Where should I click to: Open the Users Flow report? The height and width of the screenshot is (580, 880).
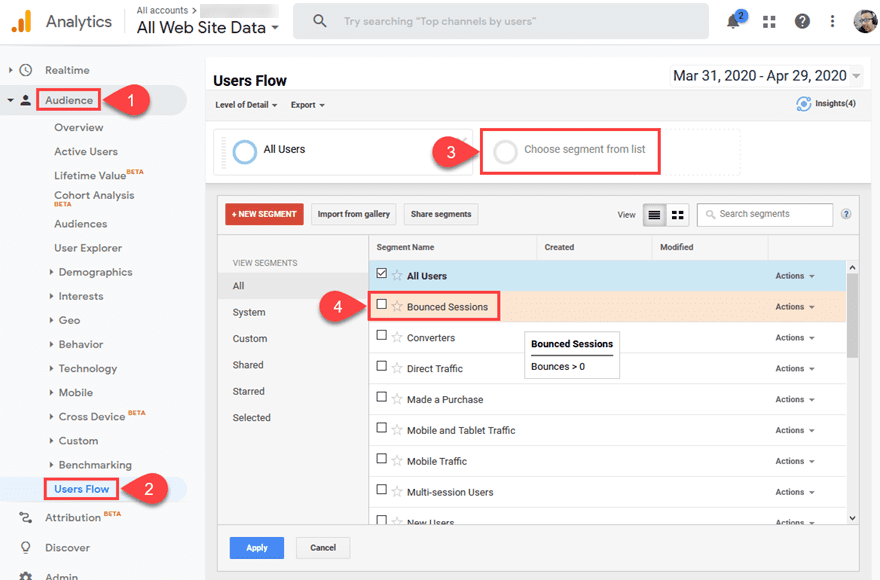point(81,489)
